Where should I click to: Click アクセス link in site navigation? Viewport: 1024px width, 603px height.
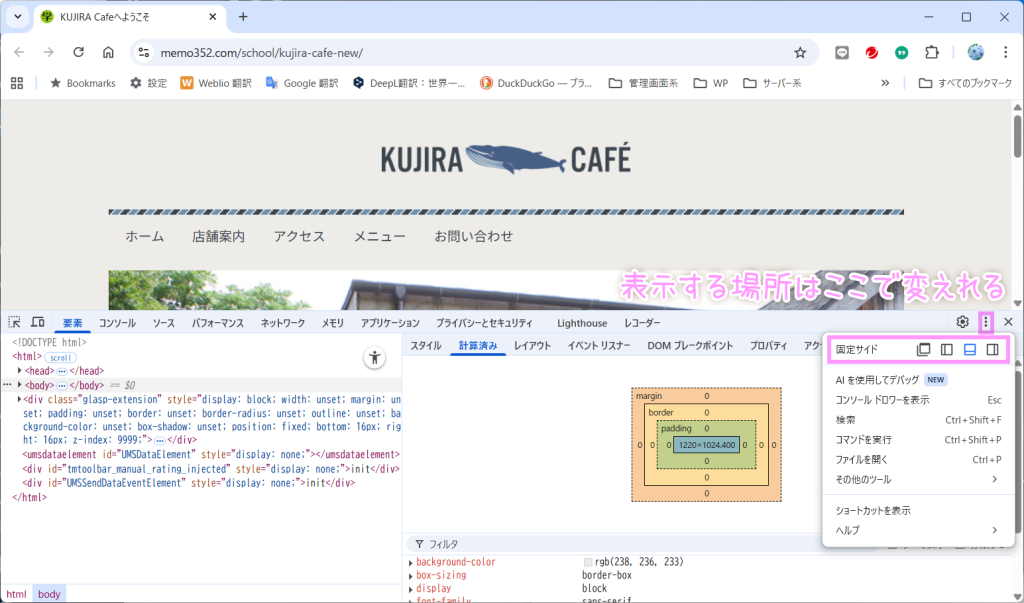coord(299,237)
